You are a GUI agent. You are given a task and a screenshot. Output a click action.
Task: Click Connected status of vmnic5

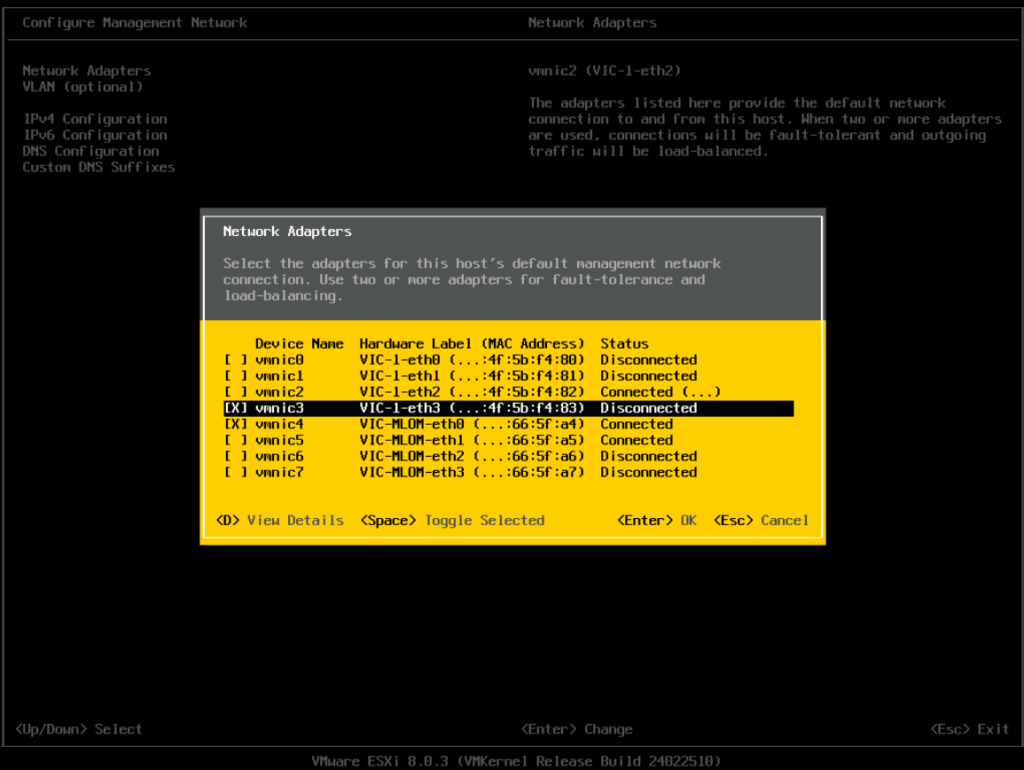[637, 440]
